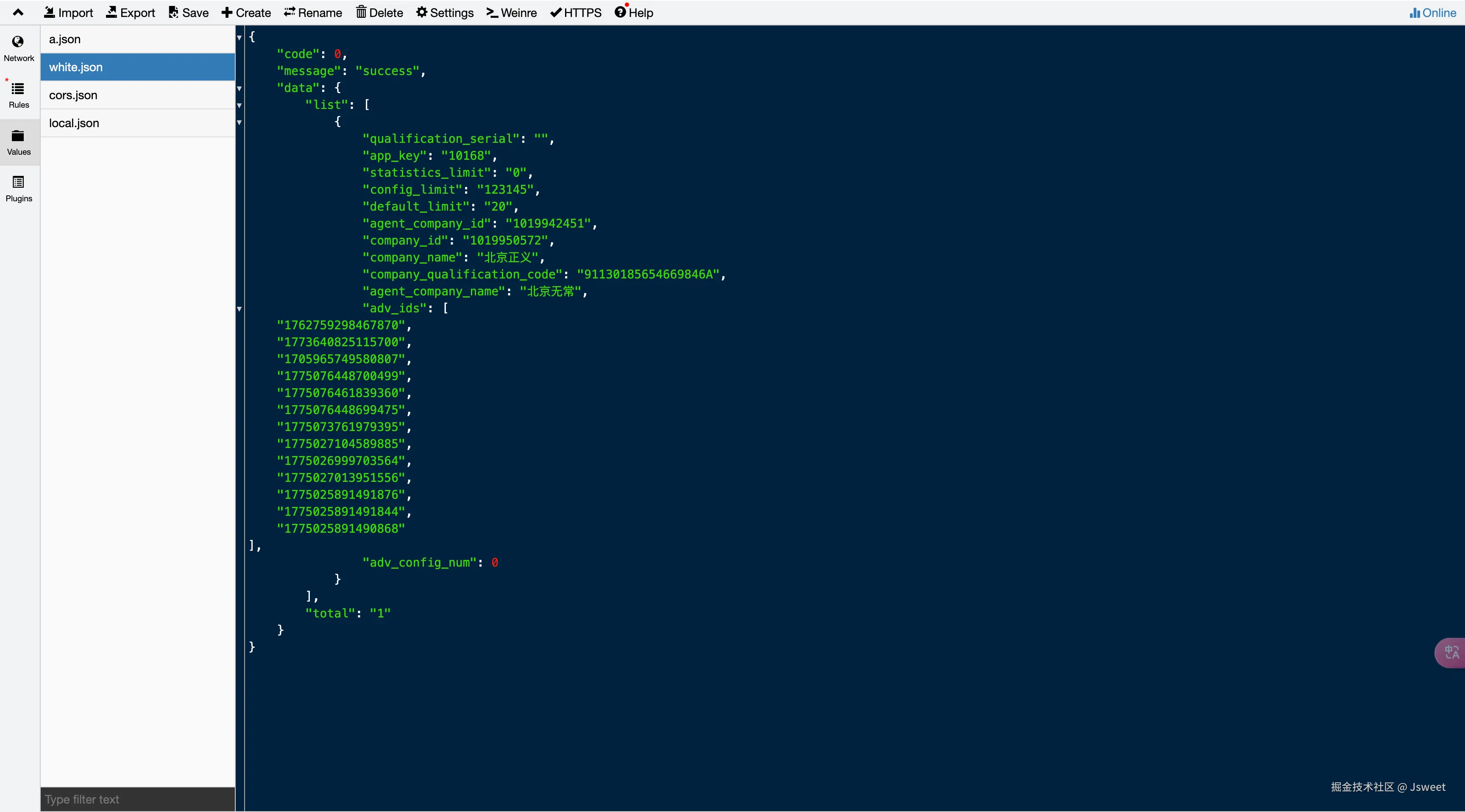This screenshot has height=812, width=1465.
Task: Switch to the Rules tab
Action: tap(19, 95)
